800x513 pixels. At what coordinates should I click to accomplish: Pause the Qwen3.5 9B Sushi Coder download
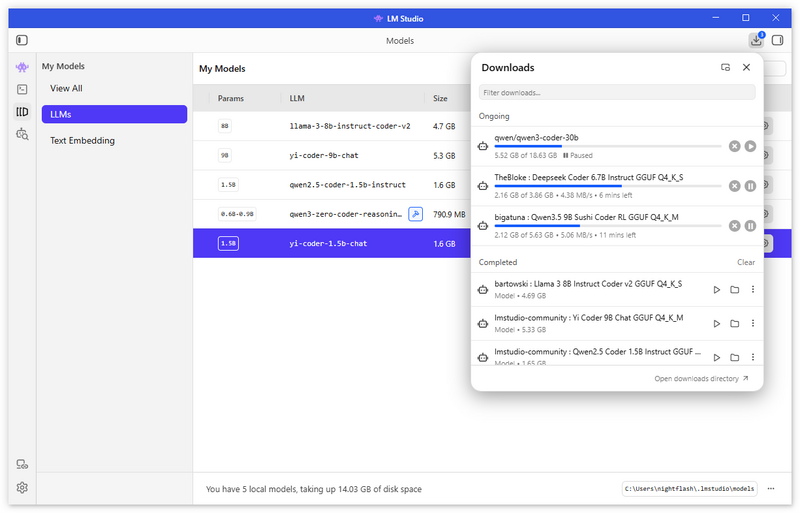[750, 226]
